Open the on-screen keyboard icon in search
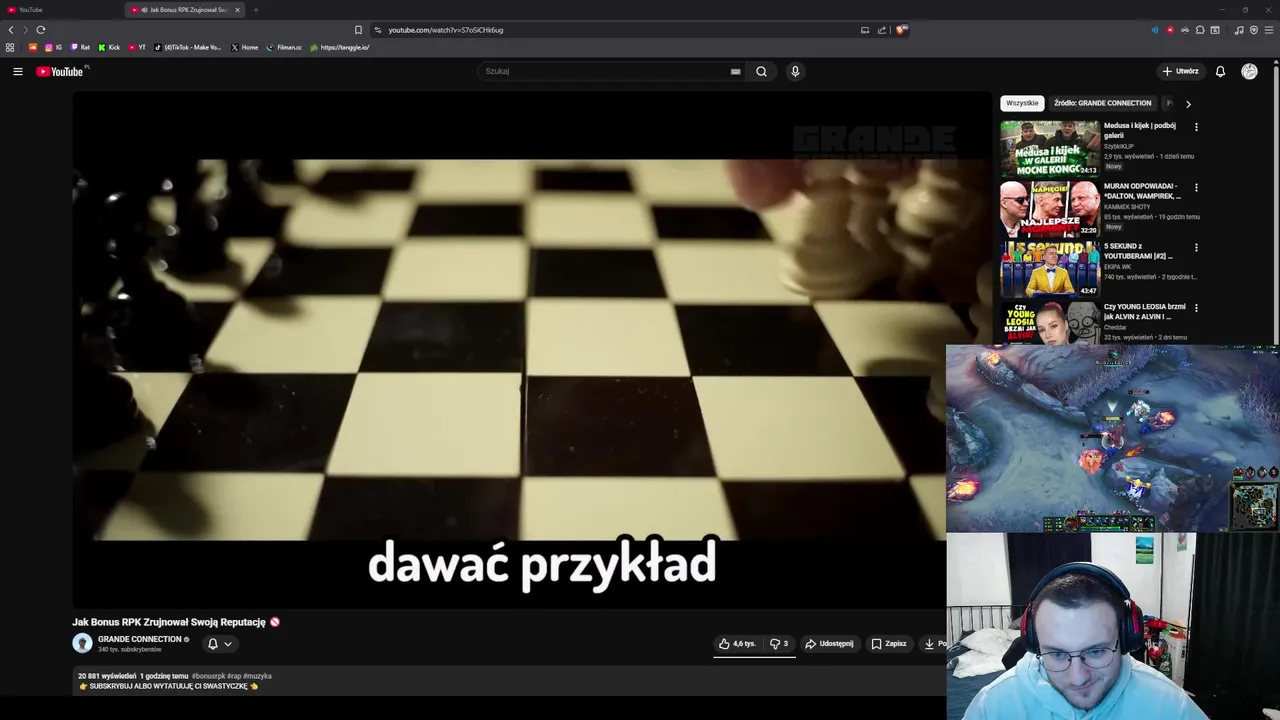The image size is (1280, 720). click(x=735, y=71)
